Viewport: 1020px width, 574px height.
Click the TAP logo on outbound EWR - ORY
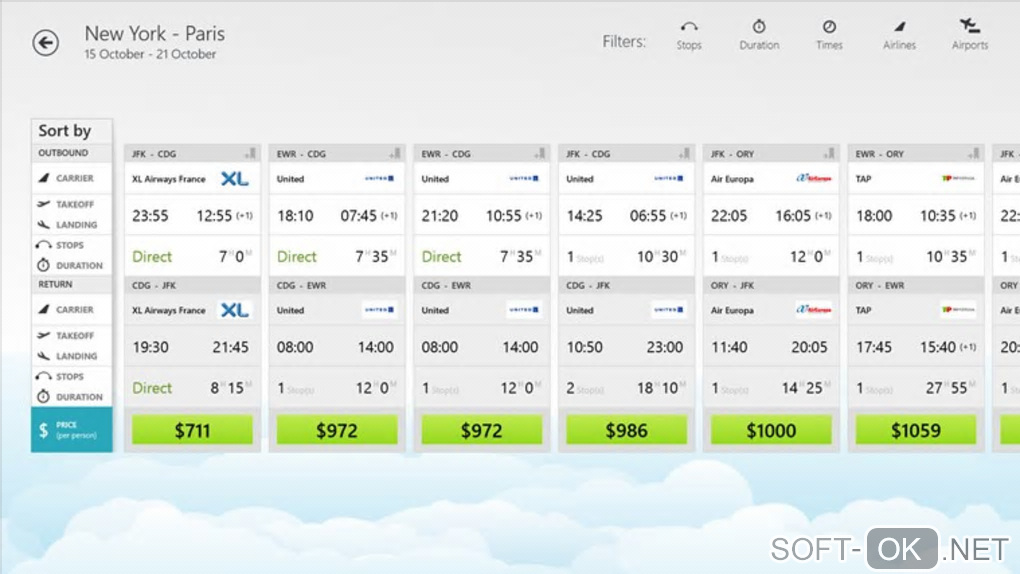pos(958,178)
